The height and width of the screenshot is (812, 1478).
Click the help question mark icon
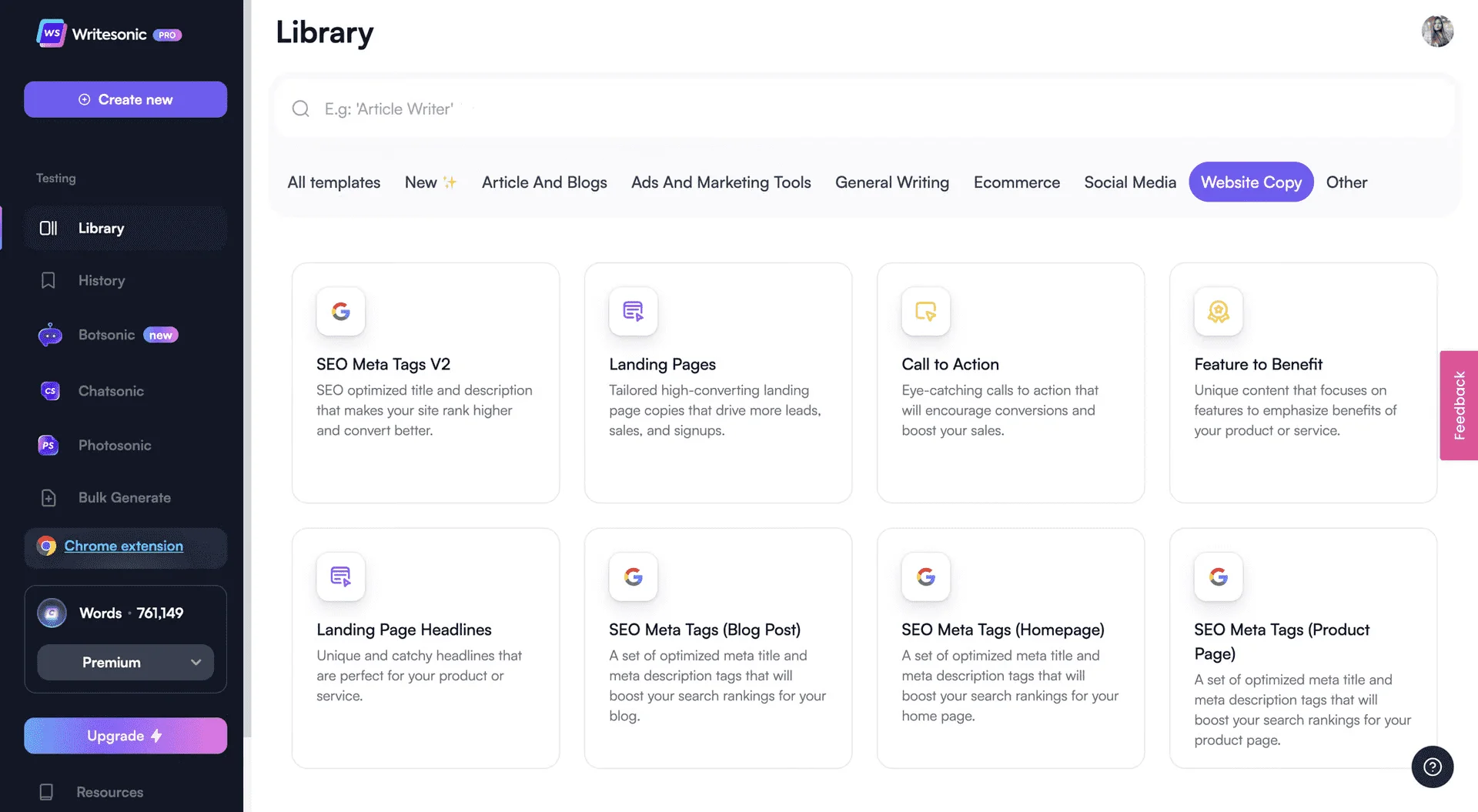tap(1432, 767)
